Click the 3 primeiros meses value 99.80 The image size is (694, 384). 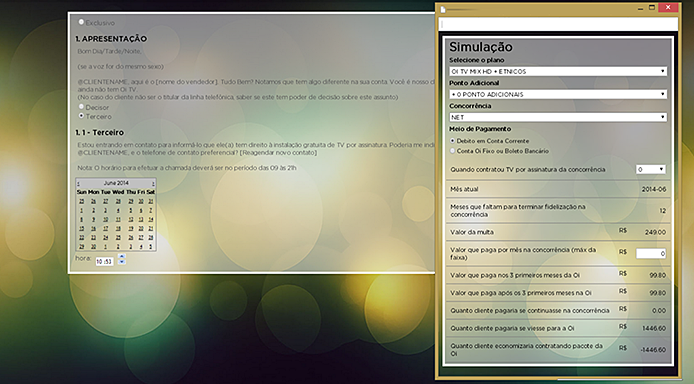pyautogui.click(x=658, y=275)
